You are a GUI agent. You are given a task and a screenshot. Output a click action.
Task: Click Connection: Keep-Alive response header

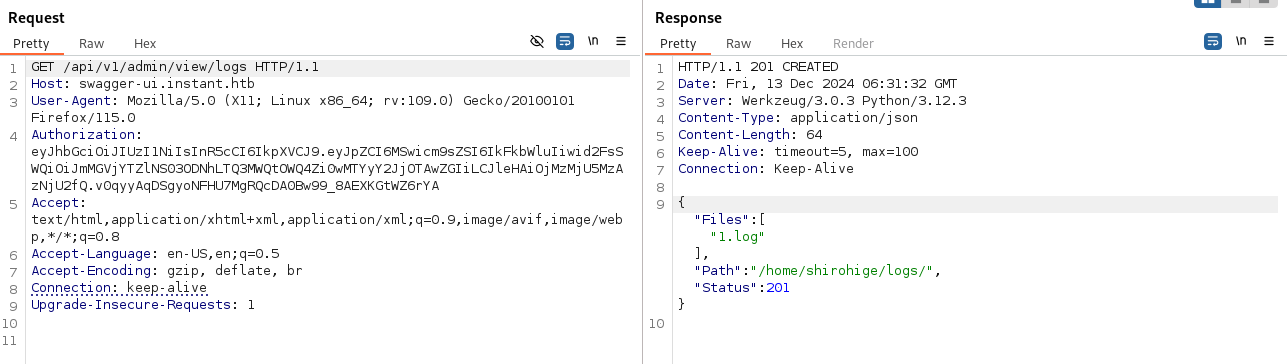pos(766,169)
